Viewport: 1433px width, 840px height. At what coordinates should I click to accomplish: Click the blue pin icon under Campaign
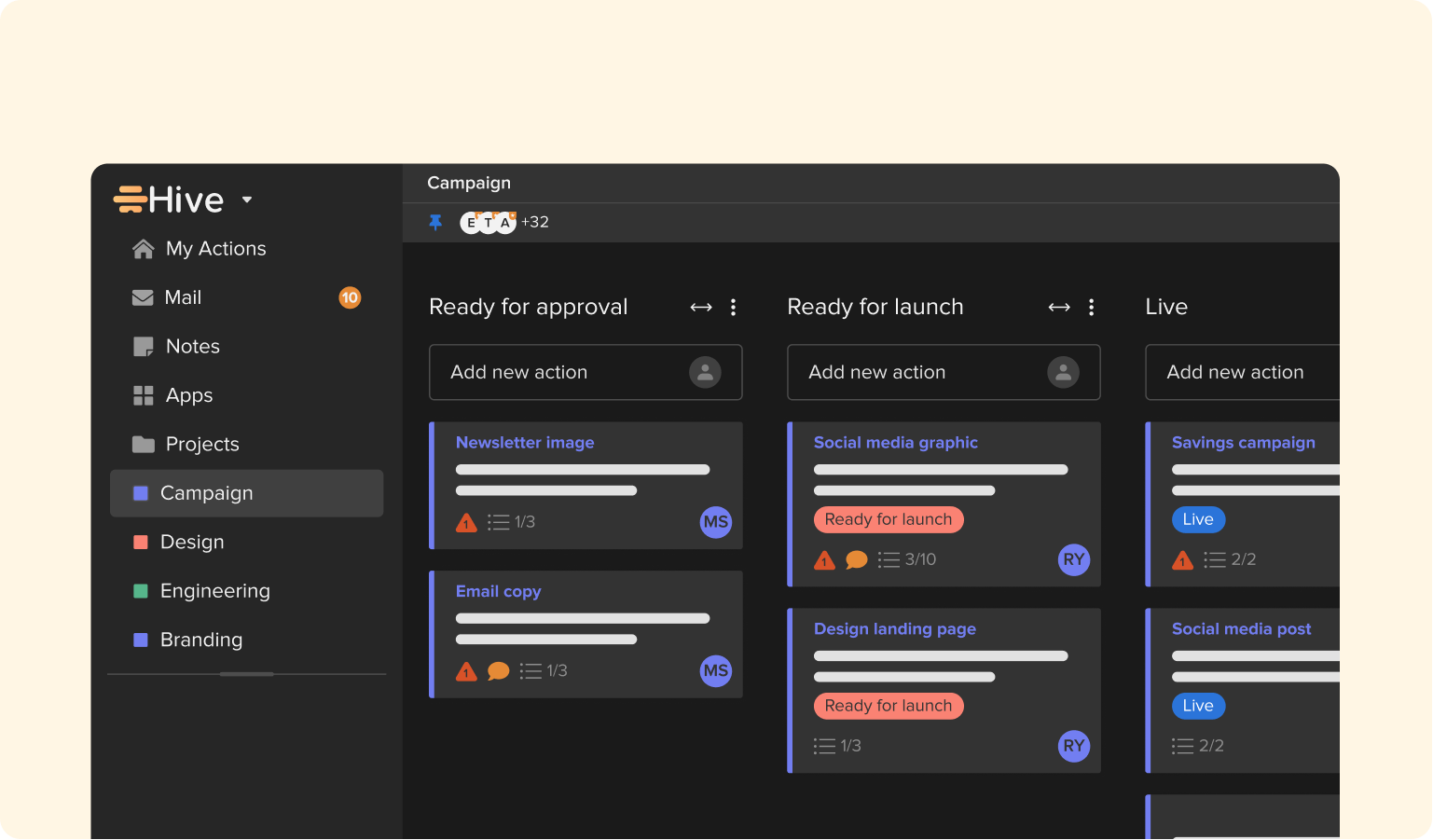pyautogui.click(x=435, y=222)
